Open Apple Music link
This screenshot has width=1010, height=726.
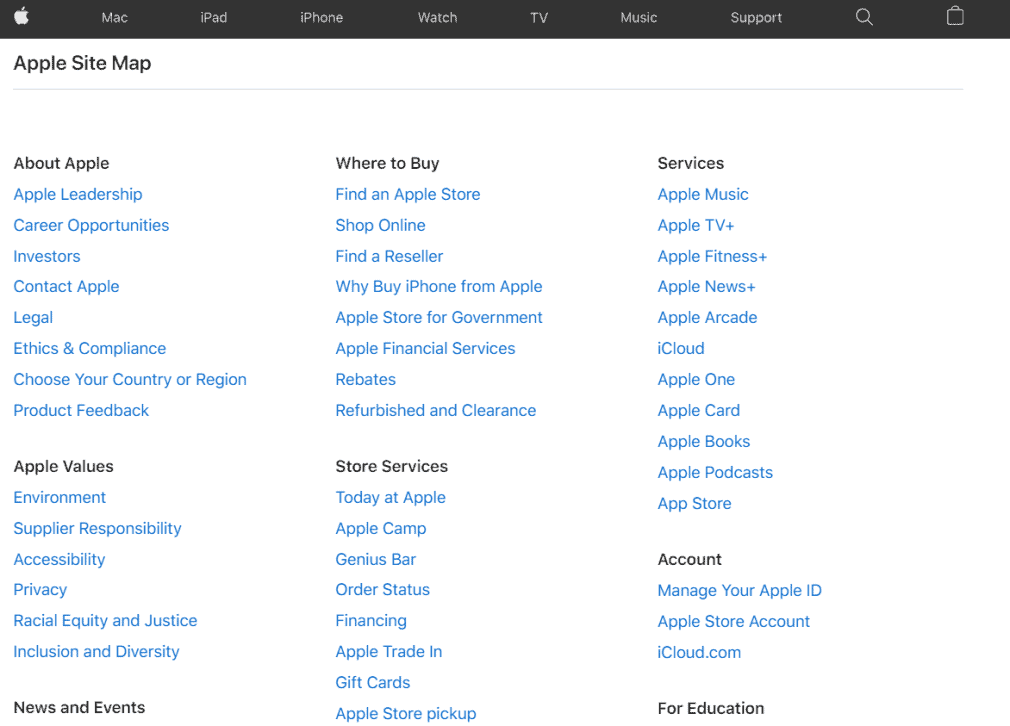click(703, 195)
